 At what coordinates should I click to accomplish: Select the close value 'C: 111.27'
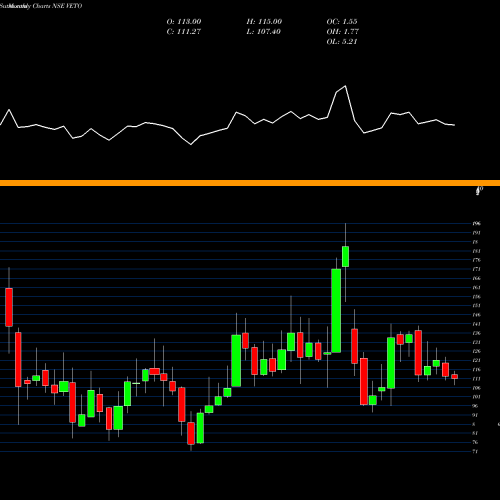point(184,31)
